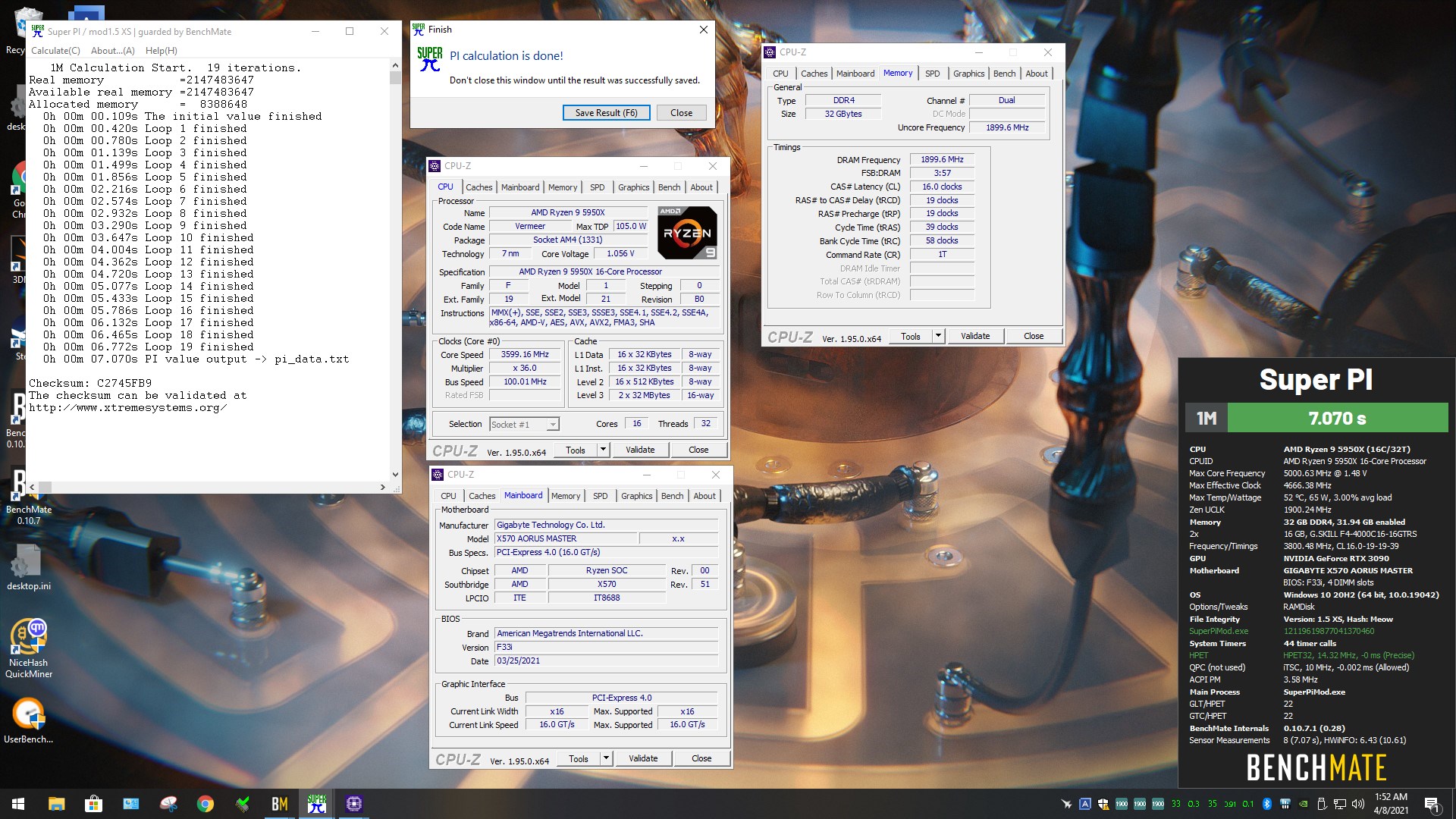The height and width of the screenshot is (819, 1456).
Task: Expand Tools dropdown in CPU-Z Memory window
Action: [x=938, y=336]
